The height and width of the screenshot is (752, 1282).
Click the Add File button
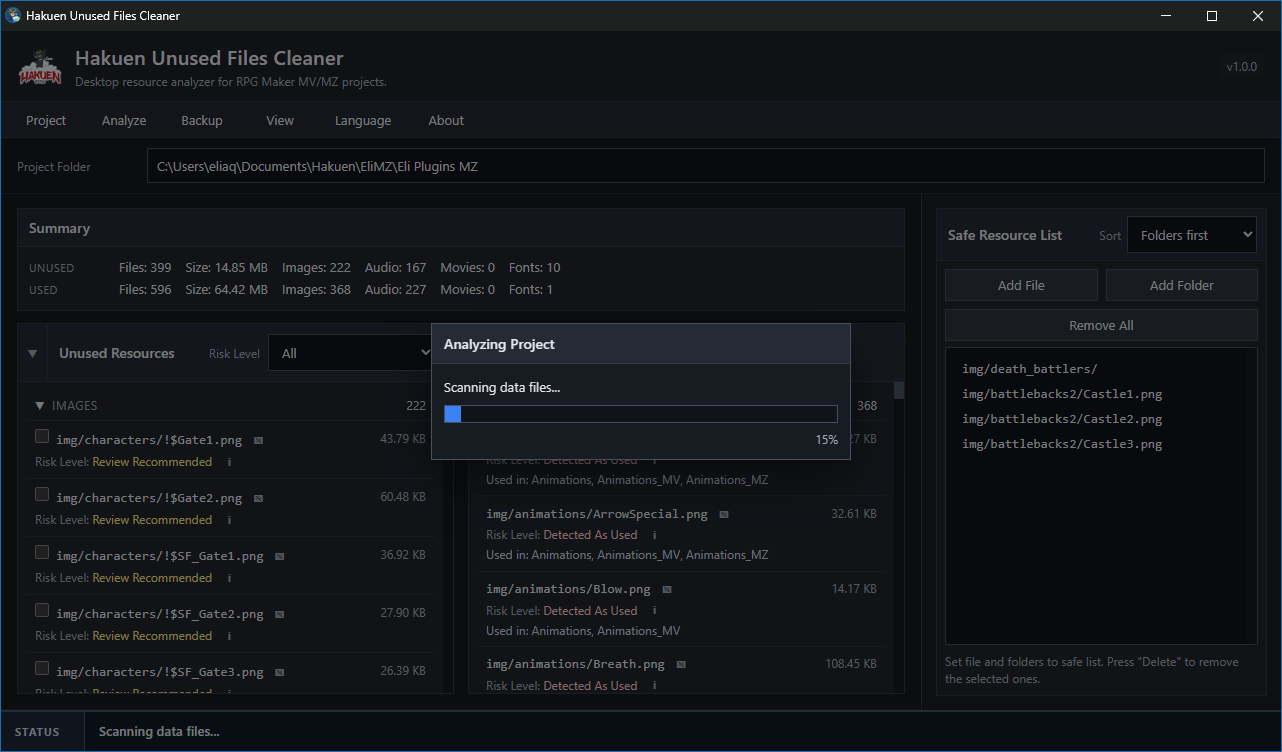[1021, 285]
